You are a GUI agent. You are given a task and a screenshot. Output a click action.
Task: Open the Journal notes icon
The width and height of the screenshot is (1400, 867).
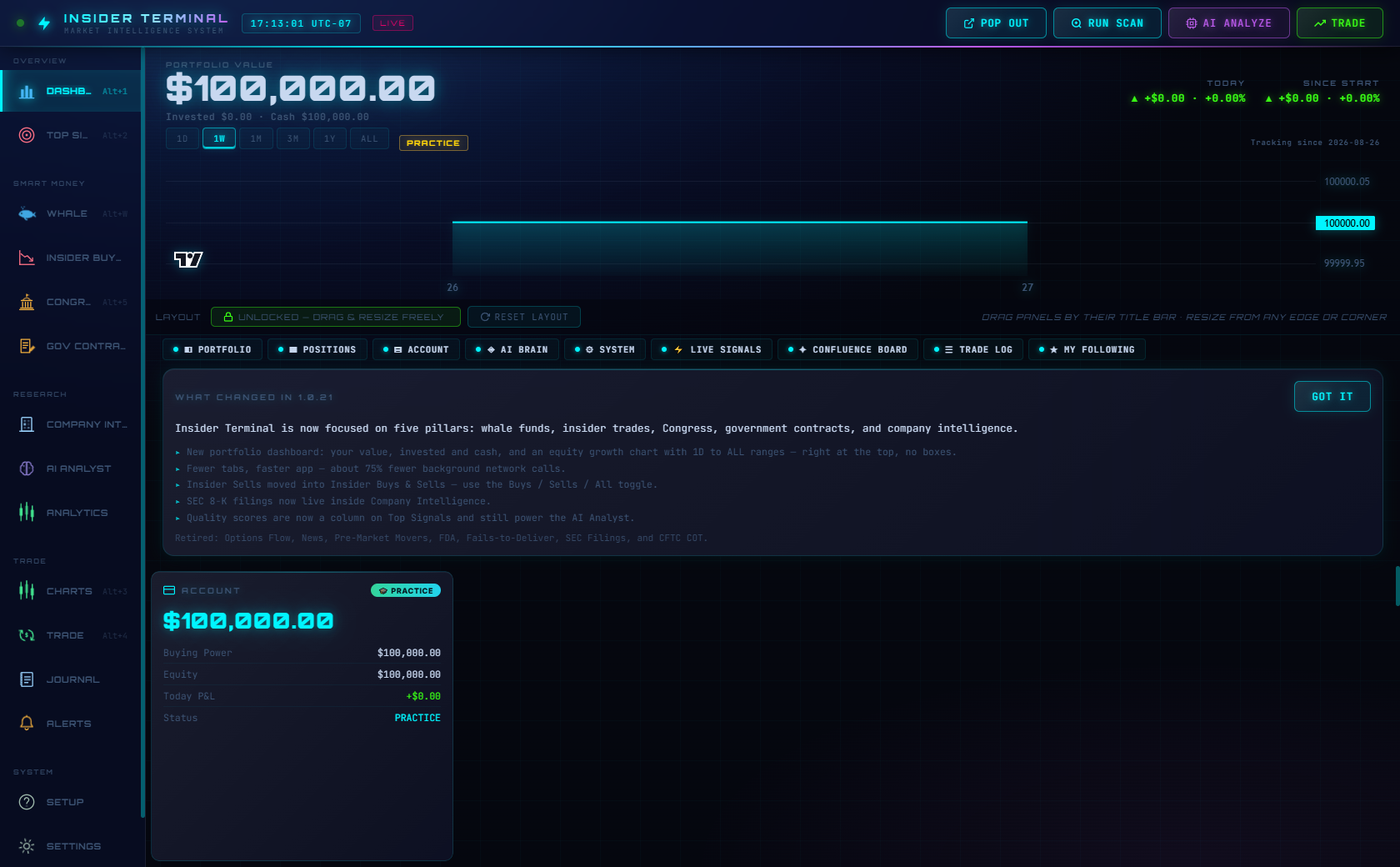(x=27, y=679)
